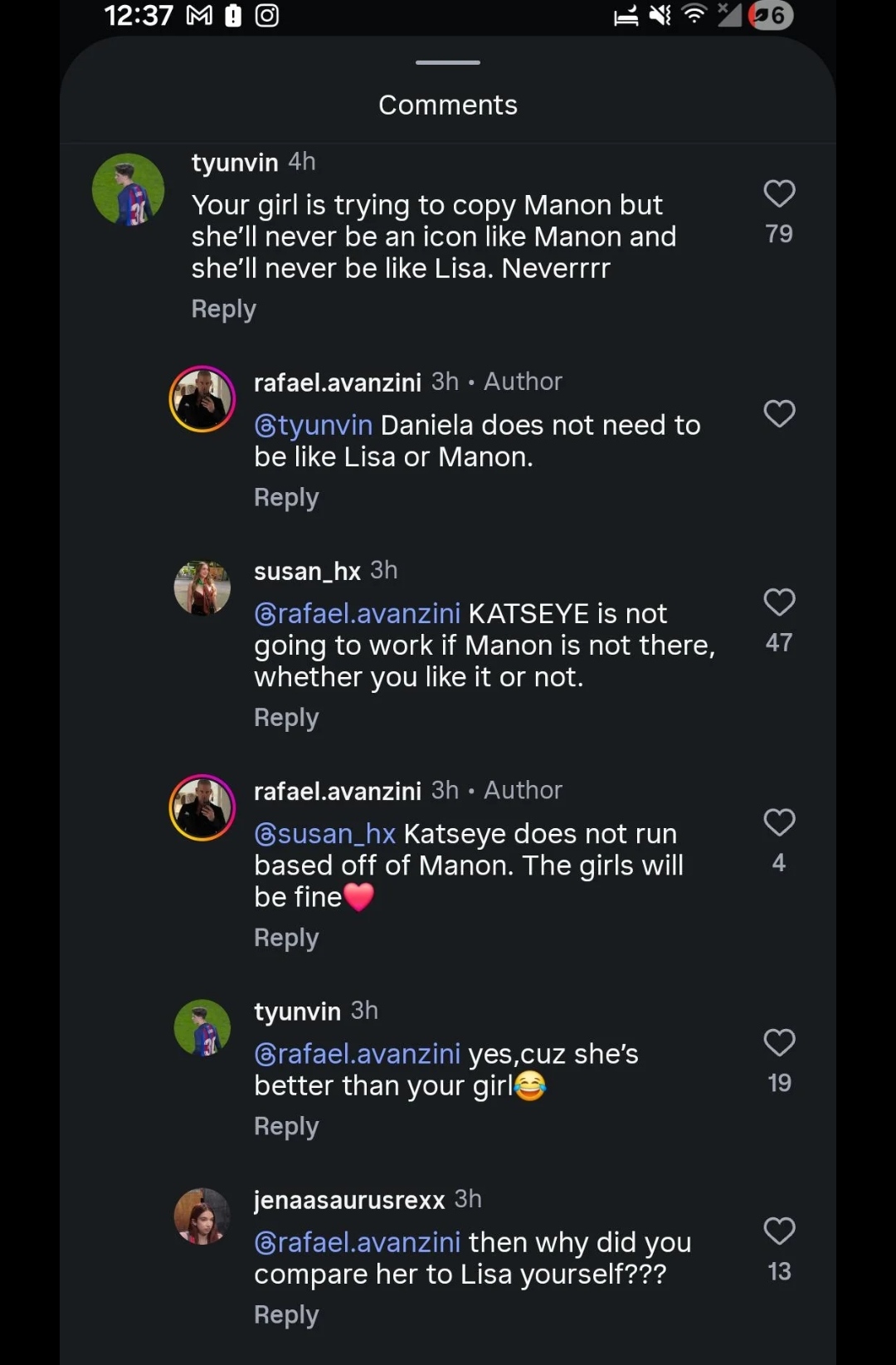896x1365 pixels.
Task: Open jenaasaurusrexx's profile avatar
Action: pos(202,1216)
